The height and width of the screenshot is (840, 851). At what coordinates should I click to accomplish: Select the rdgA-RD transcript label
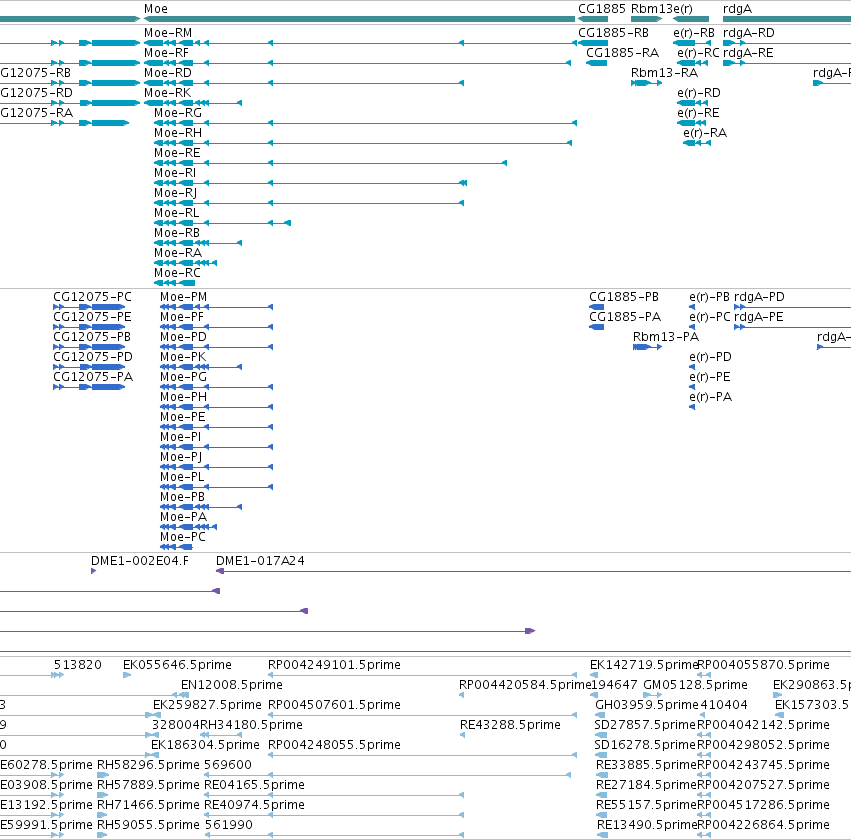pos(749,33)
